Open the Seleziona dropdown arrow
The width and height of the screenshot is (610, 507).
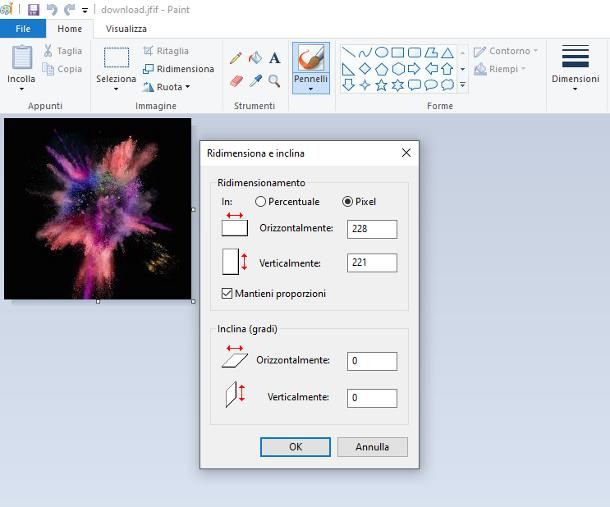[x=116, y=89]
